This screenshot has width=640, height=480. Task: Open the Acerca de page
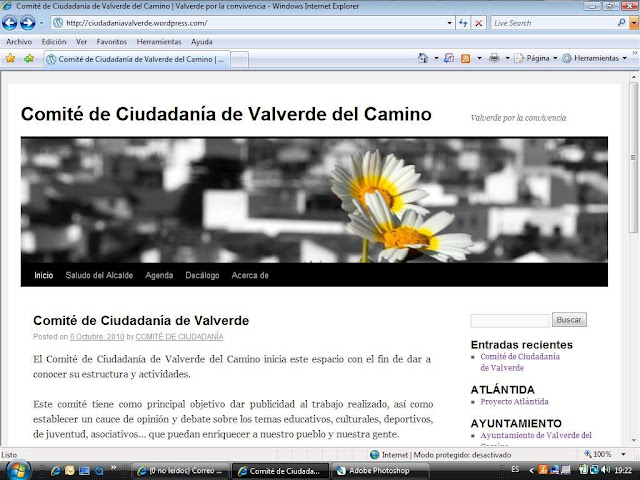tap(250, 275)
